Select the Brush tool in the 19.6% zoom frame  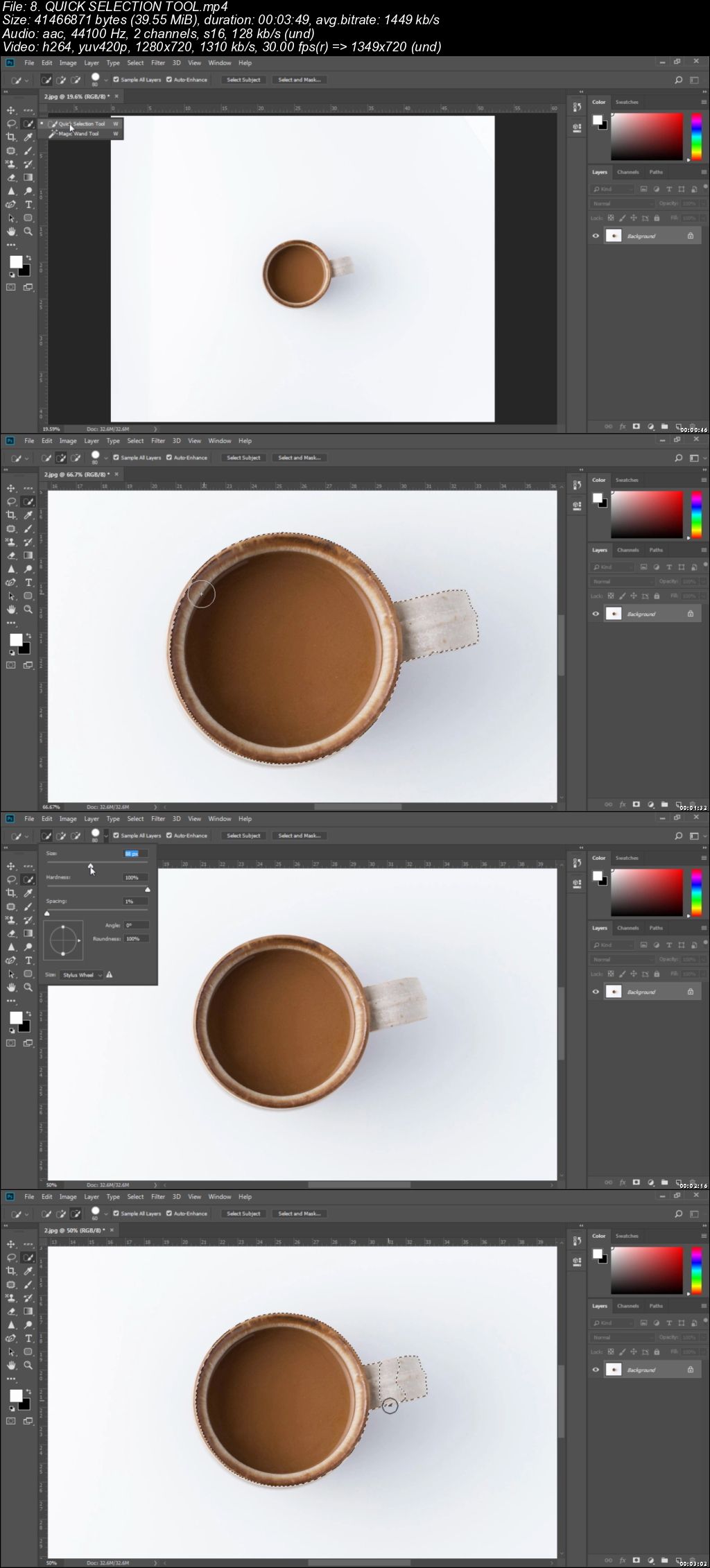pyautogui.click(x=28, y=150)
